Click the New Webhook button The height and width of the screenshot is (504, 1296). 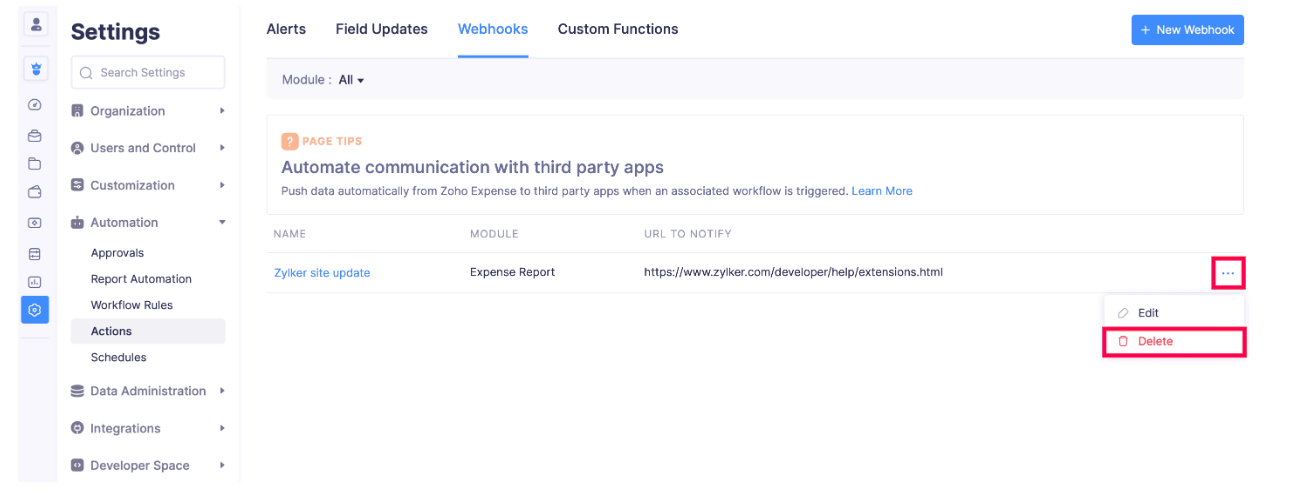1187,30
